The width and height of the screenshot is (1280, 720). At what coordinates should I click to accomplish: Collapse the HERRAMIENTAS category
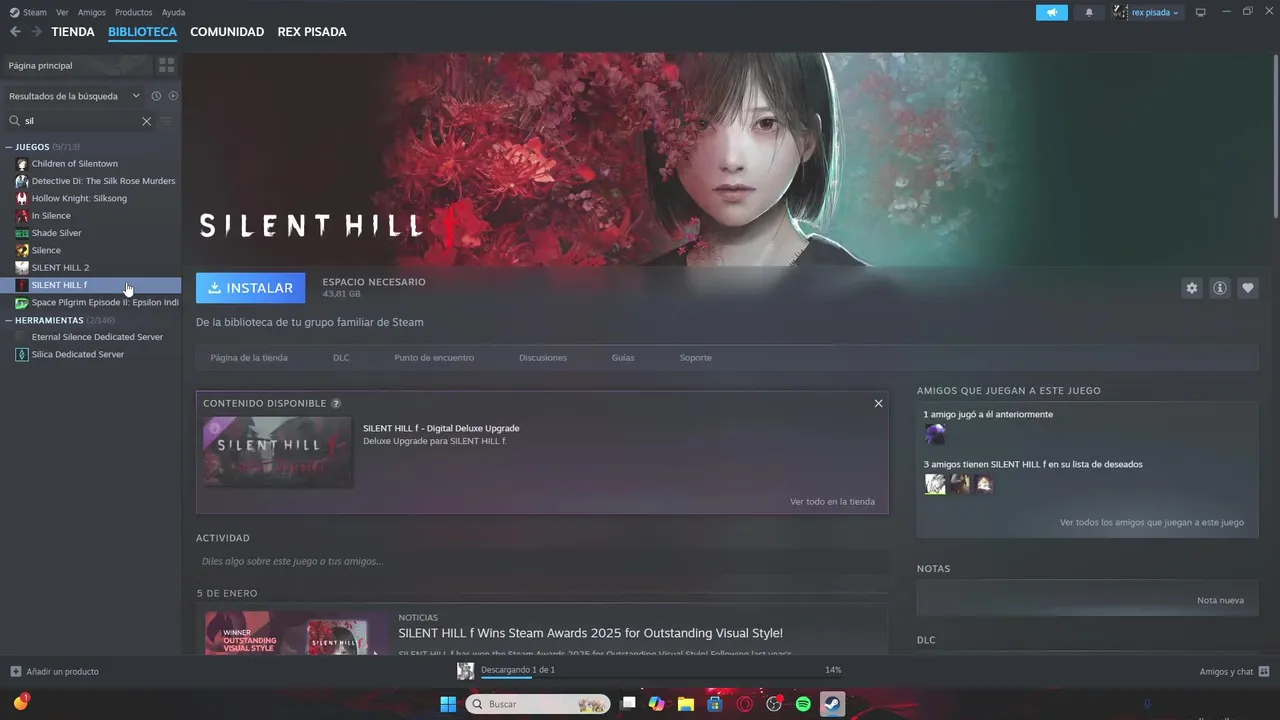(10, 321)
